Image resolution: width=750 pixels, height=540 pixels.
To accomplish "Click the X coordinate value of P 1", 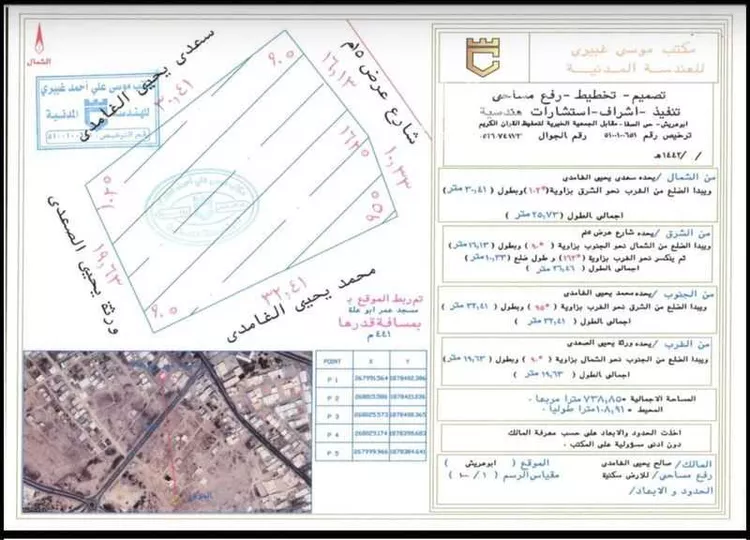I will tap(371, 378).
